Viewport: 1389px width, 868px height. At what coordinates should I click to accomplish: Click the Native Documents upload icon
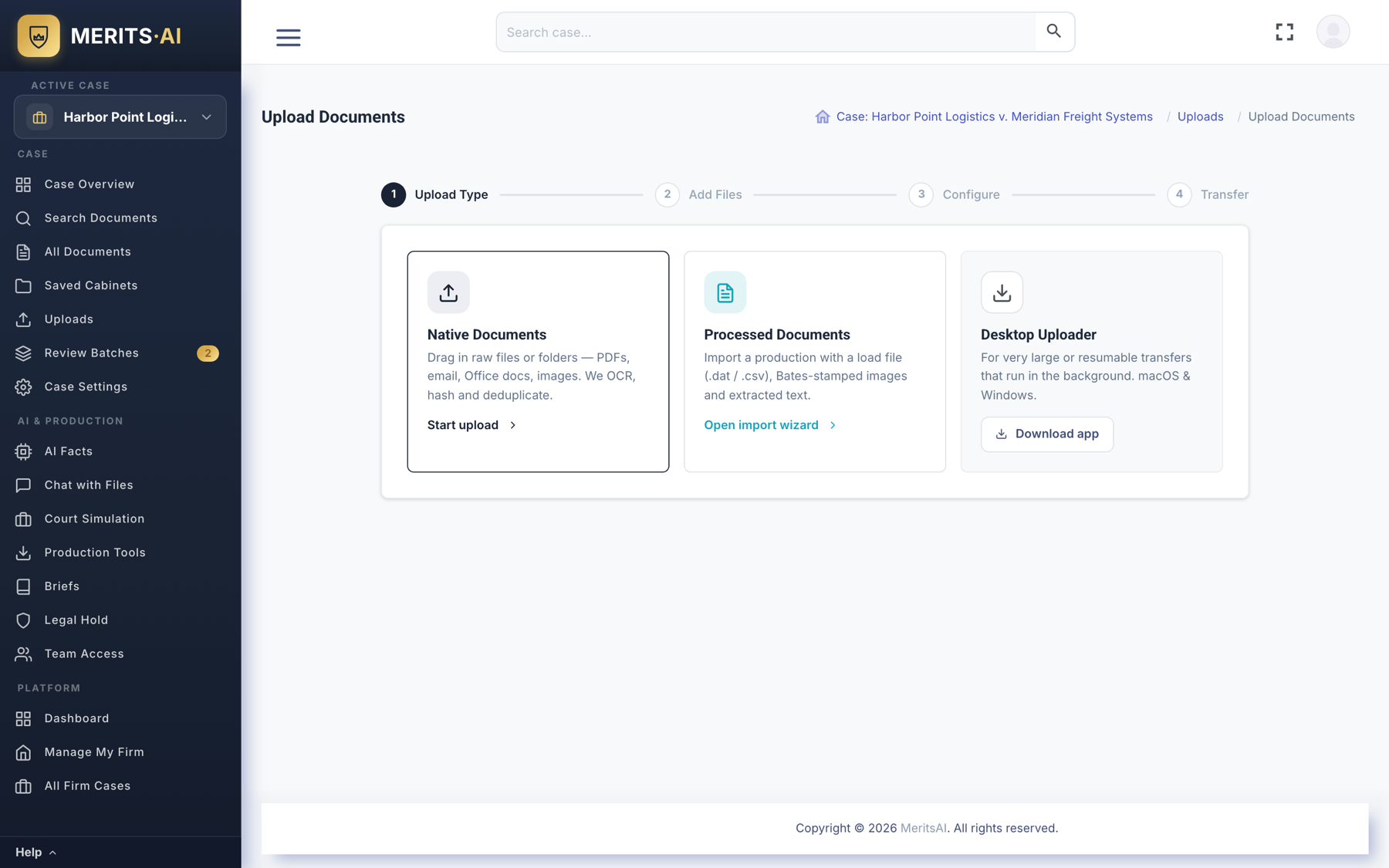click(x=448, y=292)
